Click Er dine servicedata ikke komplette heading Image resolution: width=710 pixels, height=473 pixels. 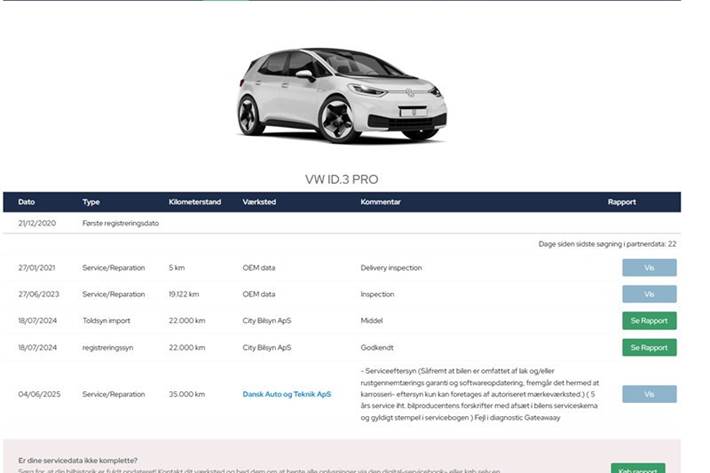click(x=77, y=460)
